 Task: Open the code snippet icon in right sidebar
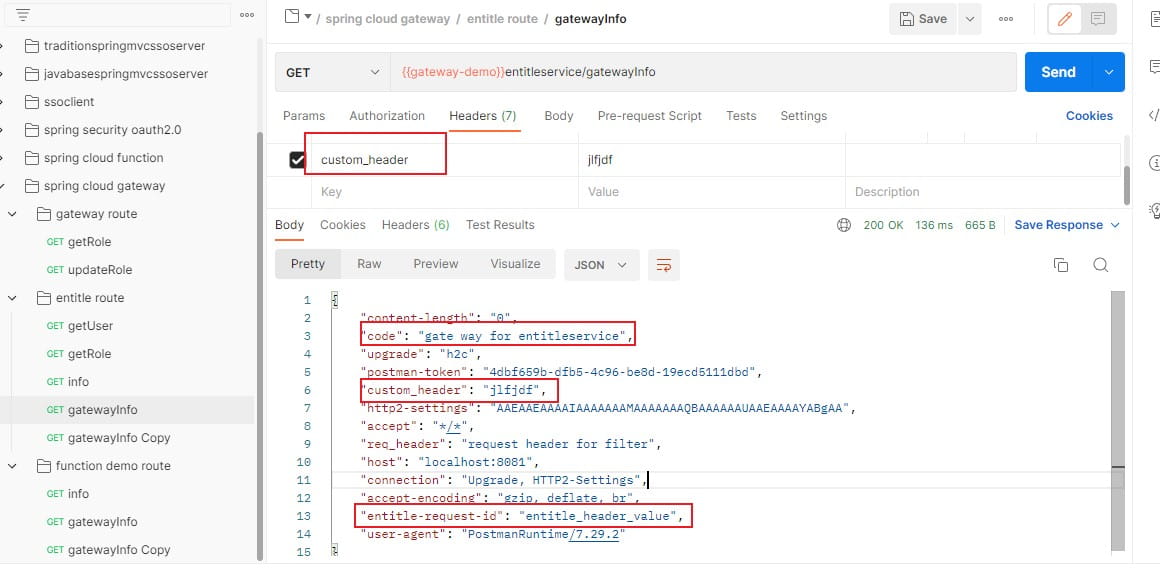[x=1153, y=114]
